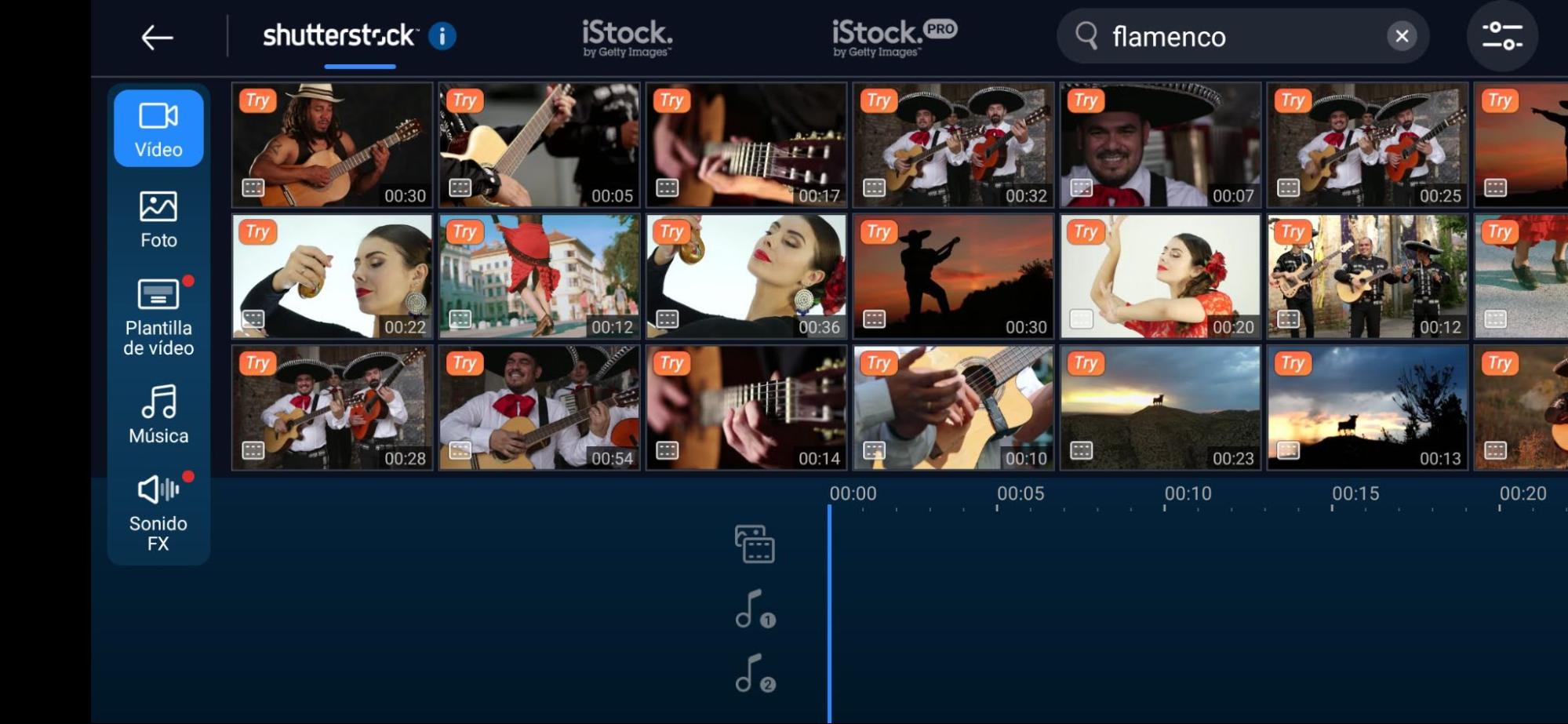
Task: Focus the flamenco search field
Action: click(1243, 36)
